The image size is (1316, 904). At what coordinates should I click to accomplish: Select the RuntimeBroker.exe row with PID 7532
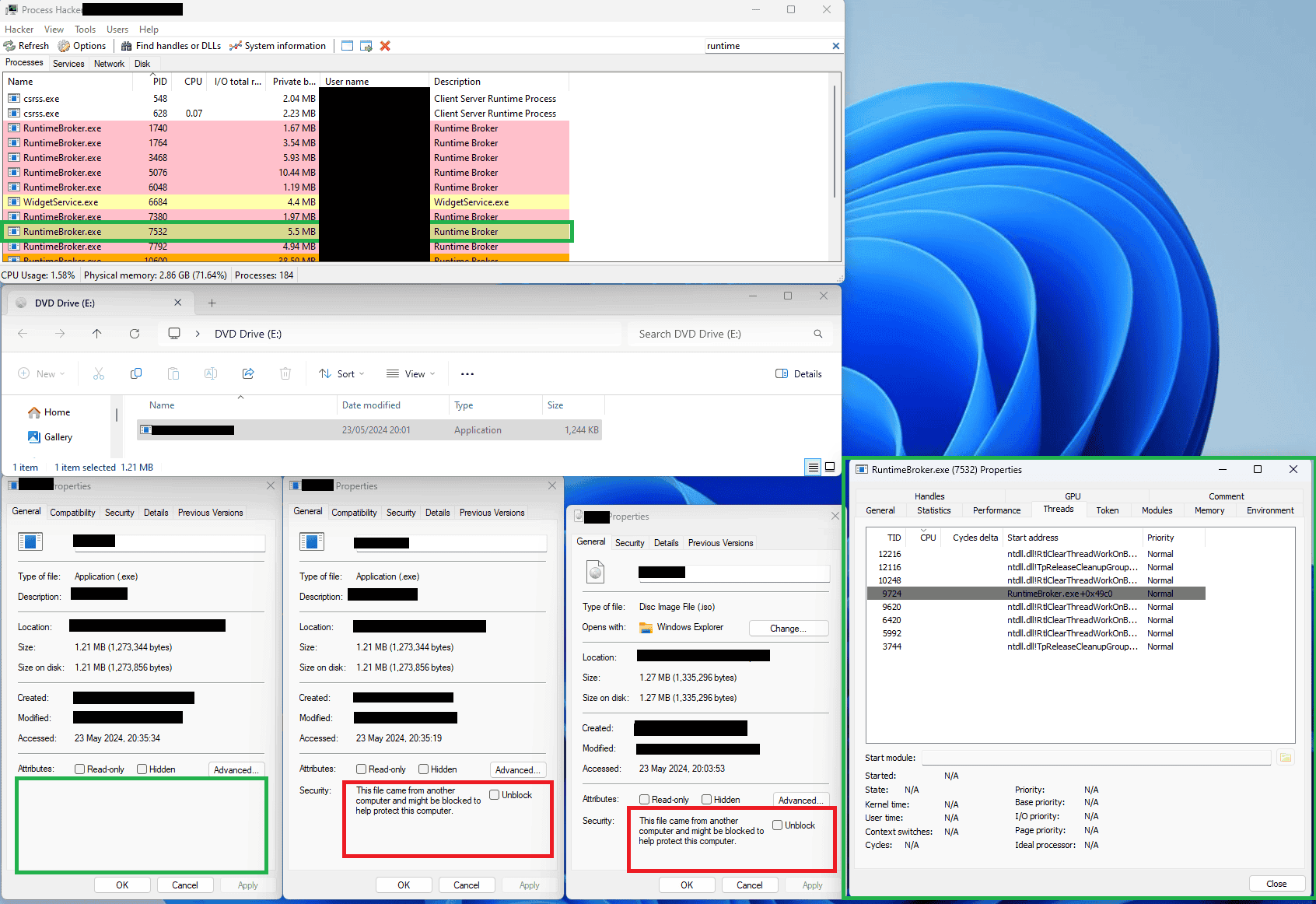pos(288,232)
